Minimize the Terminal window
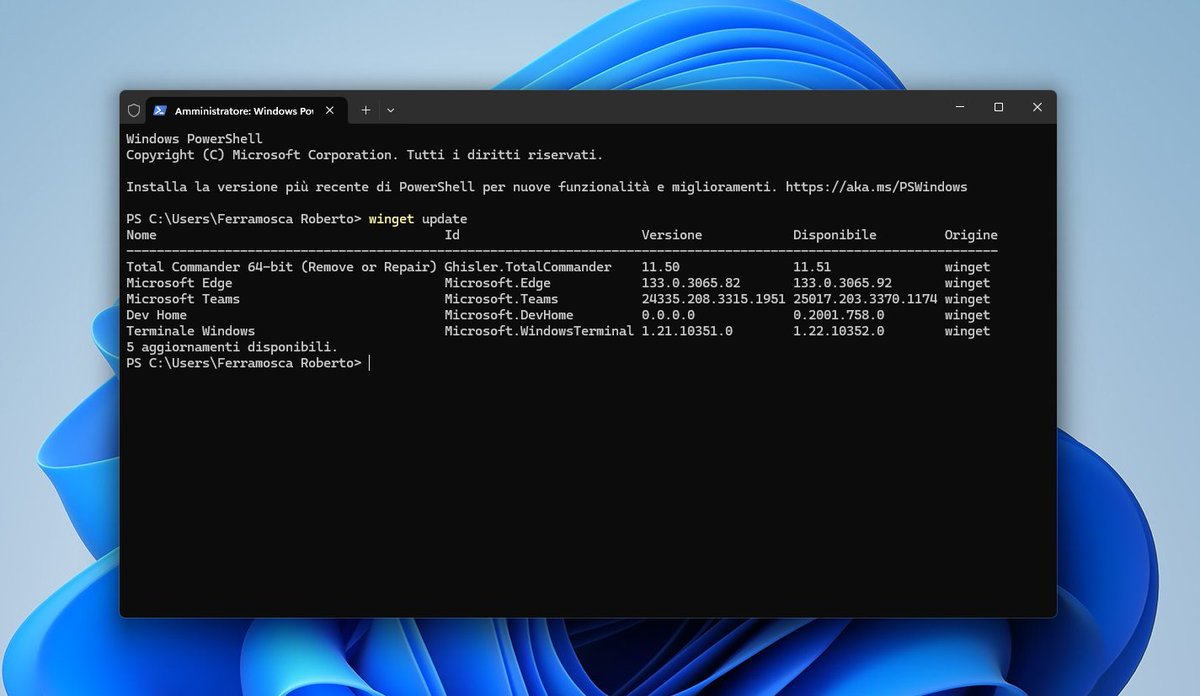 point(960,107)
